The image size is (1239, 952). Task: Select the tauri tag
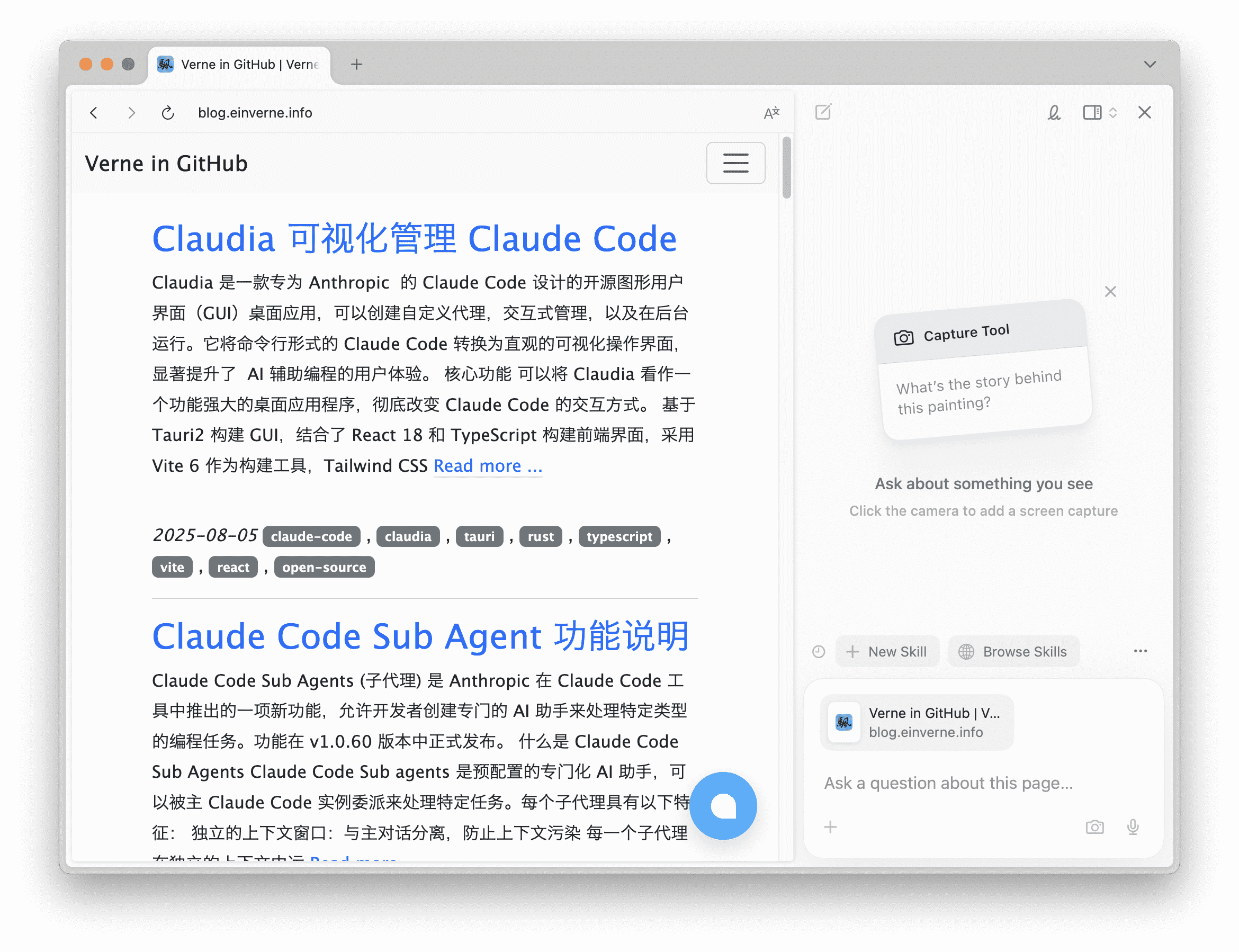pyautogui.click(x=479, y=536)
